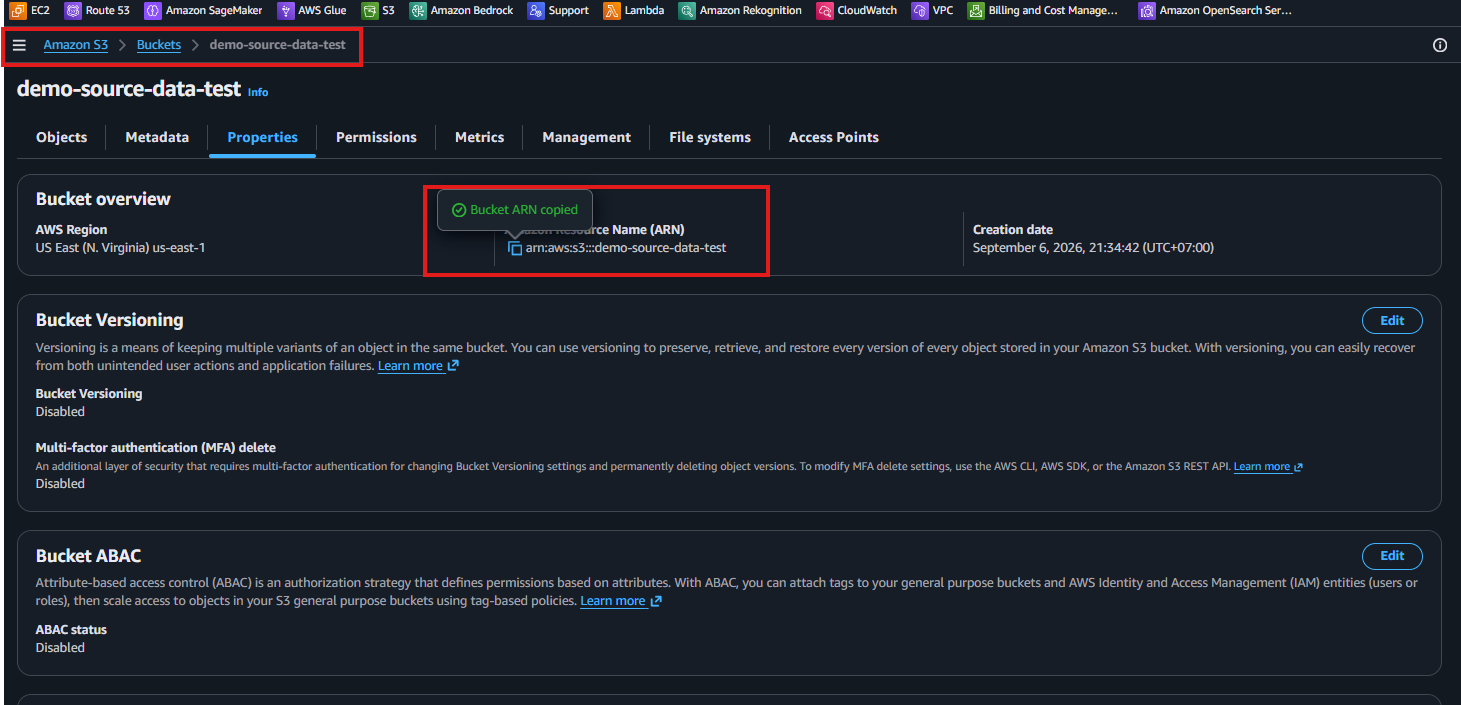This screenshot has height=705, width=1461.
Task: Click the Creation date label
Action: [1013, 230]
